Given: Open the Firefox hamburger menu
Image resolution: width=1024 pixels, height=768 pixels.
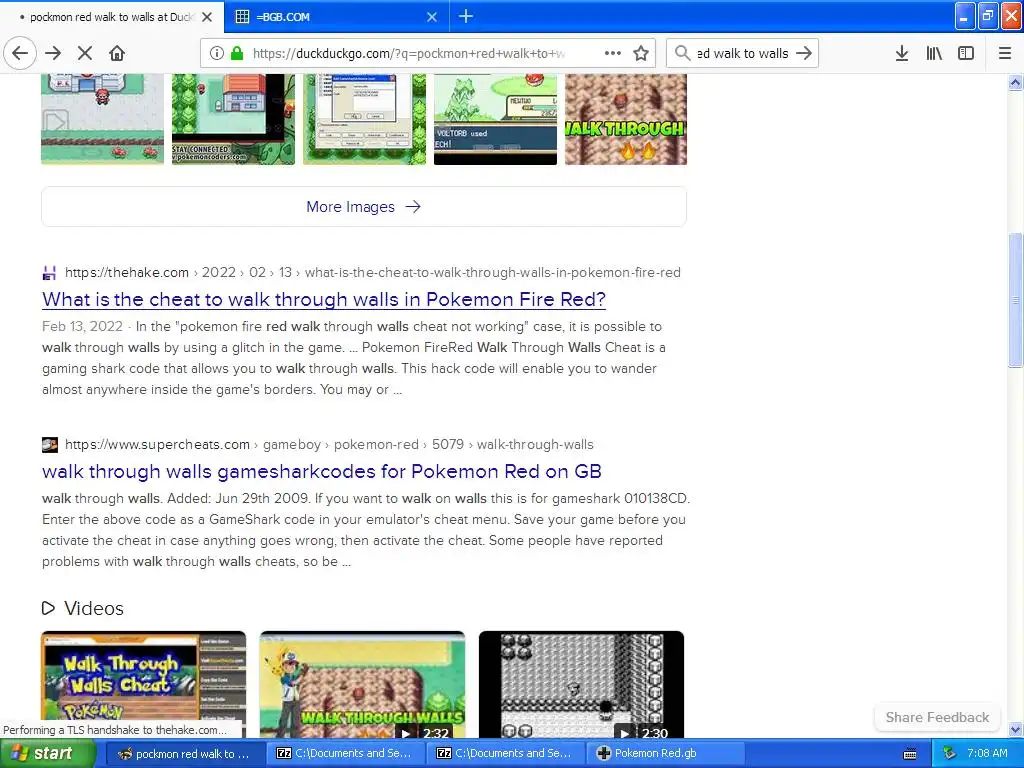Looking at the screenshot, I should [x=1005, y=53].
